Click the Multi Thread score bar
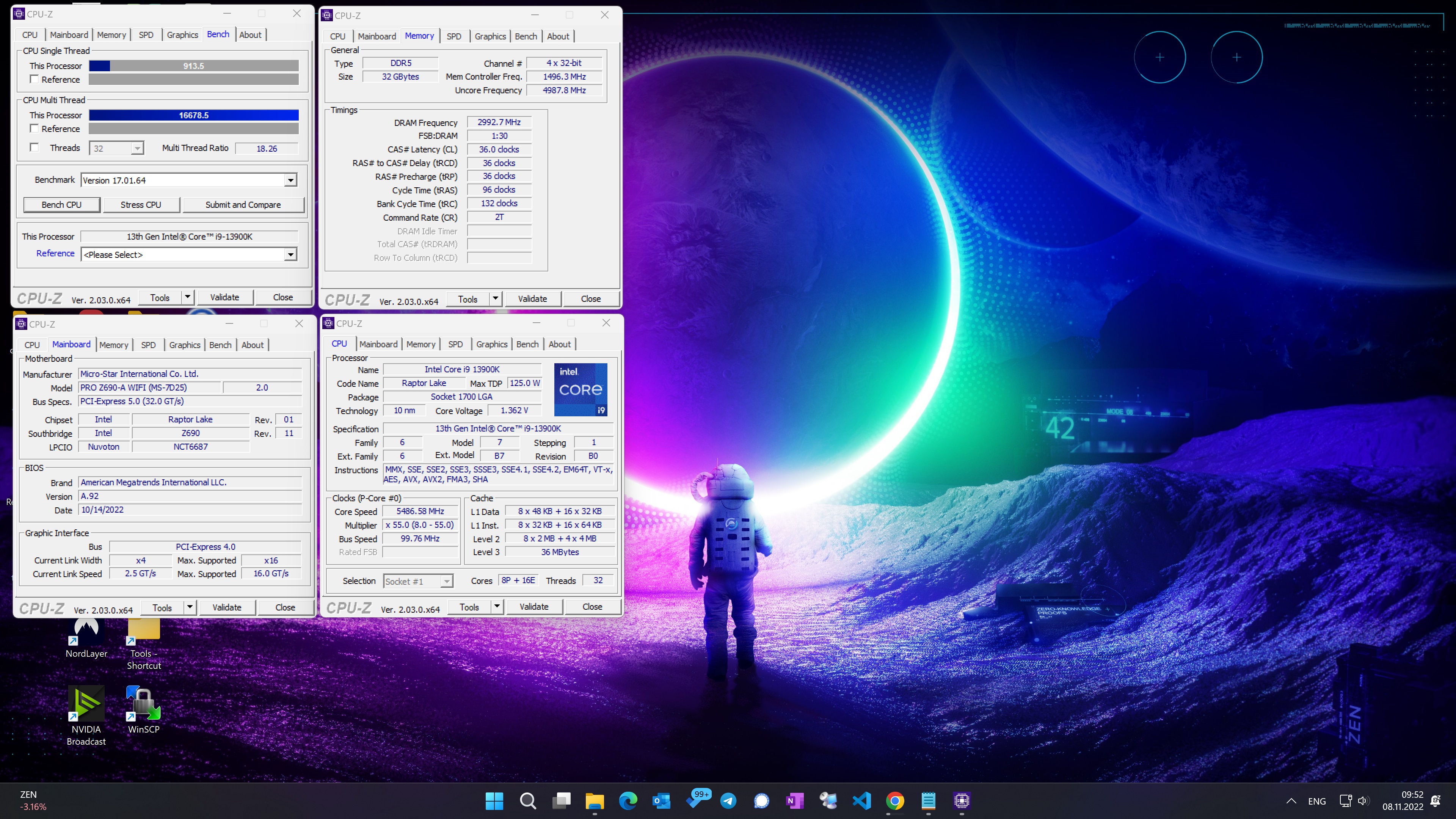Viewport: 1456px width, 819px height. tap(193, 115)
